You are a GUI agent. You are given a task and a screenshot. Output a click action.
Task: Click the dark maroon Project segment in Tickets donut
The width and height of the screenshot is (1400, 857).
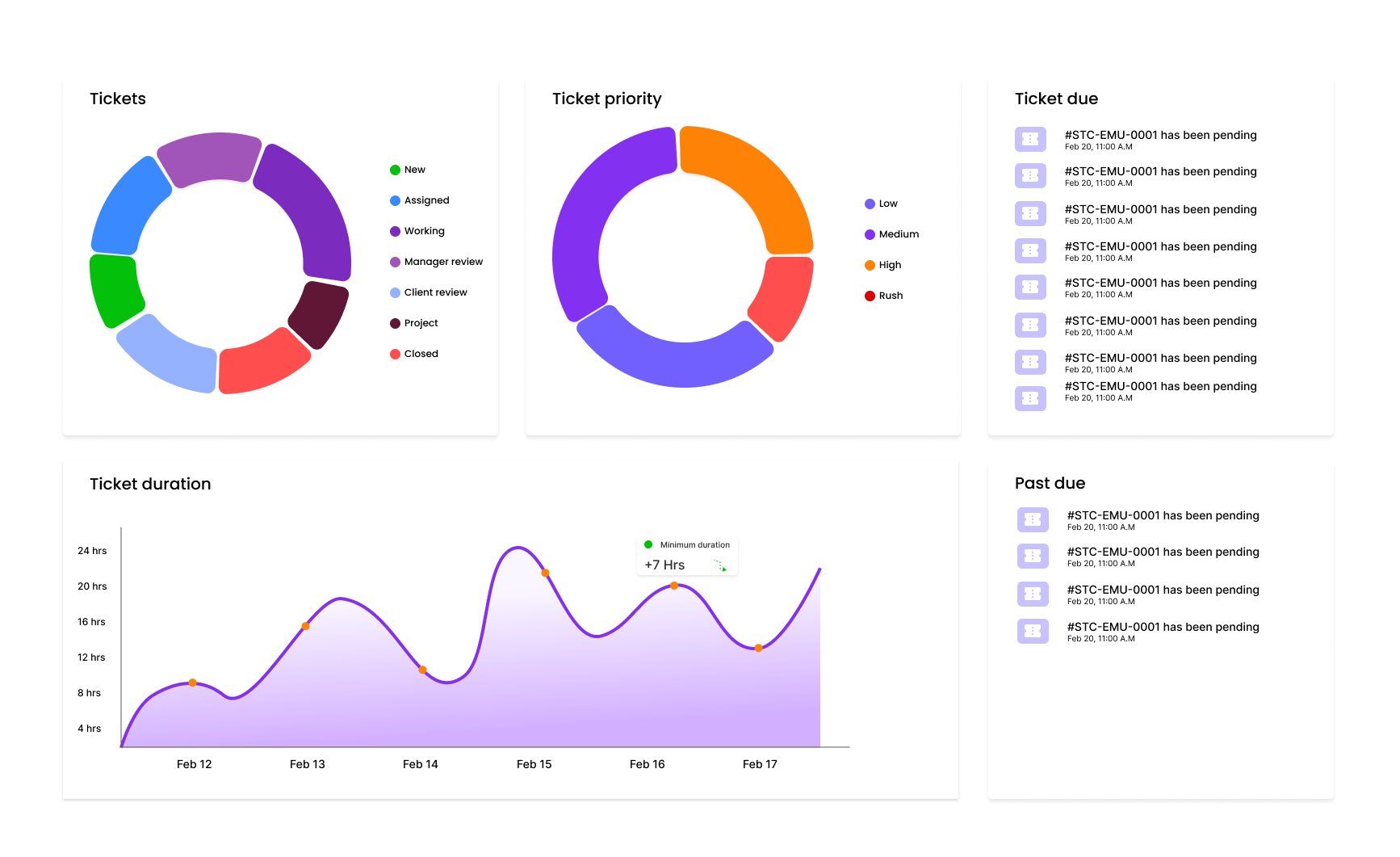(x=319, y=313)
